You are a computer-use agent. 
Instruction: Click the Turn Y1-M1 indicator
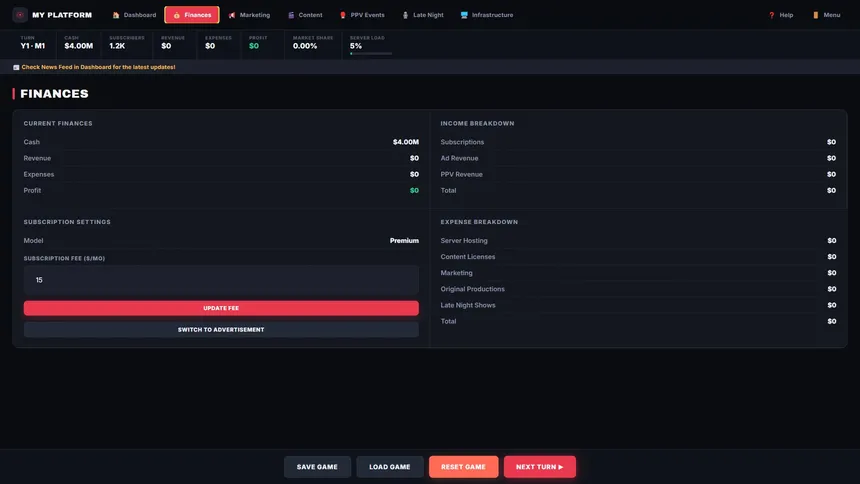[x=32, y=43]
